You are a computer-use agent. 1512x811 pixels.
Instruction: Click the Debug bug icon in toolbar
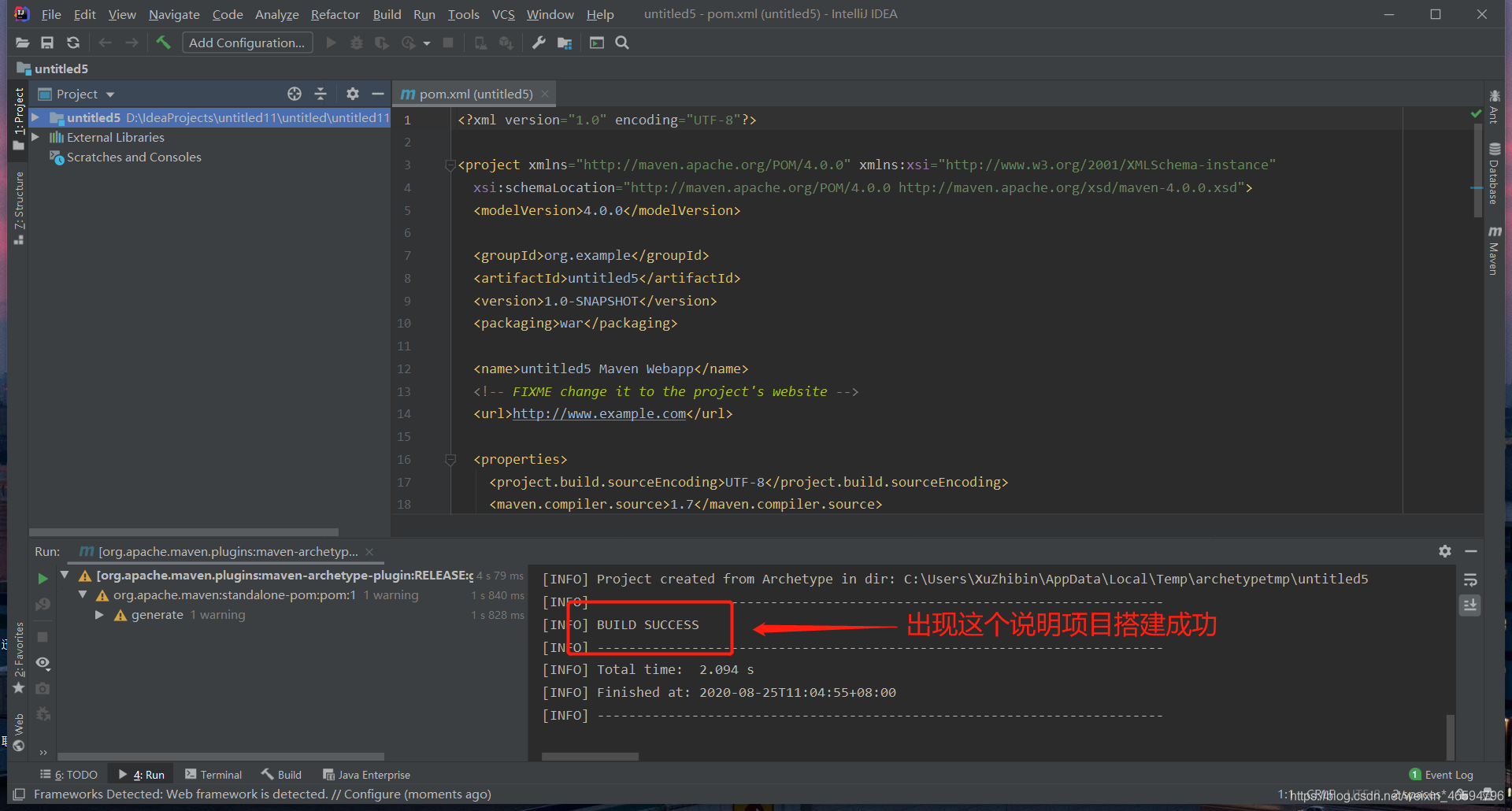tap(357, 43)
